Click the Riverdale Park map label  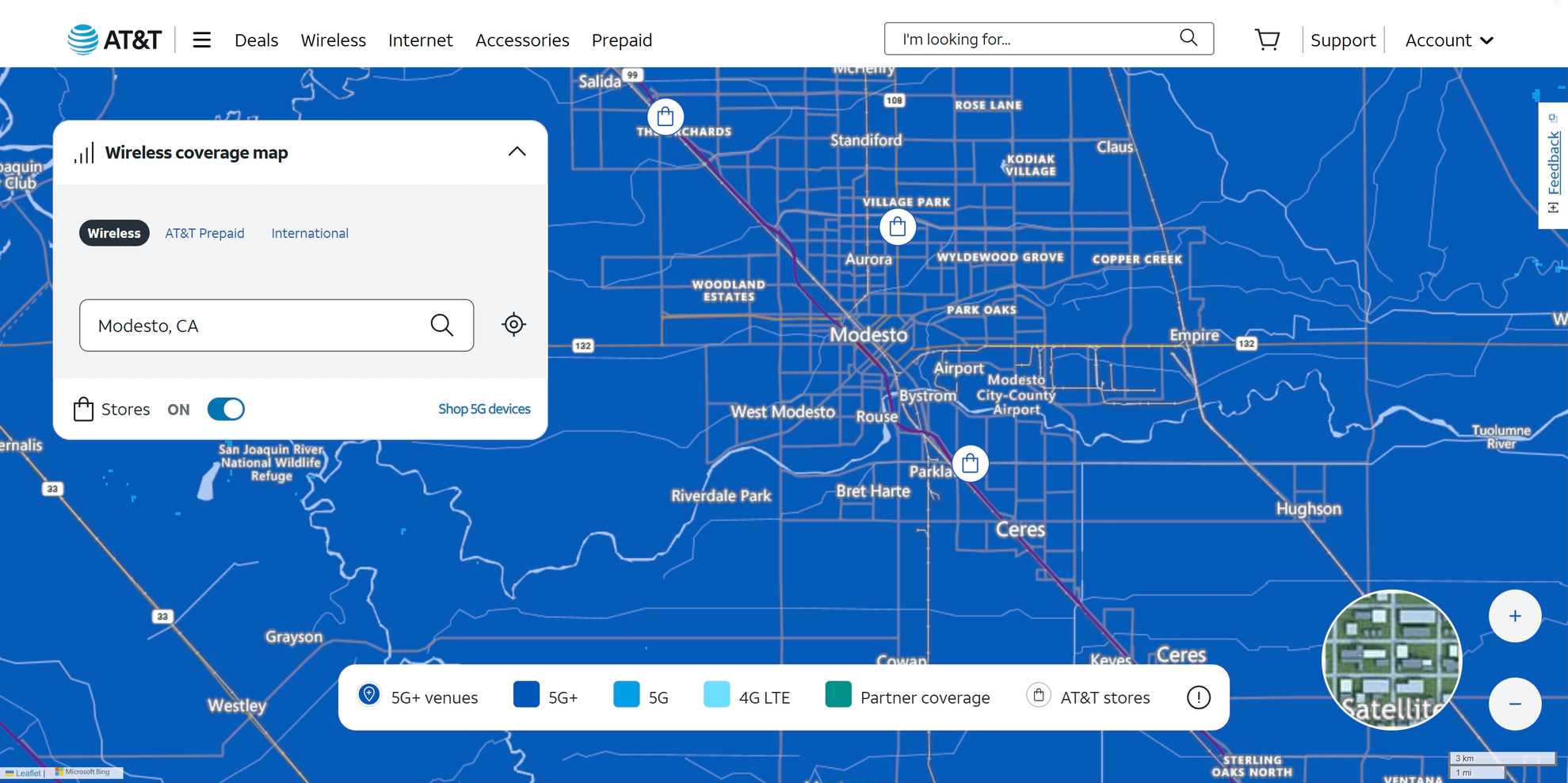coord(721,496)
